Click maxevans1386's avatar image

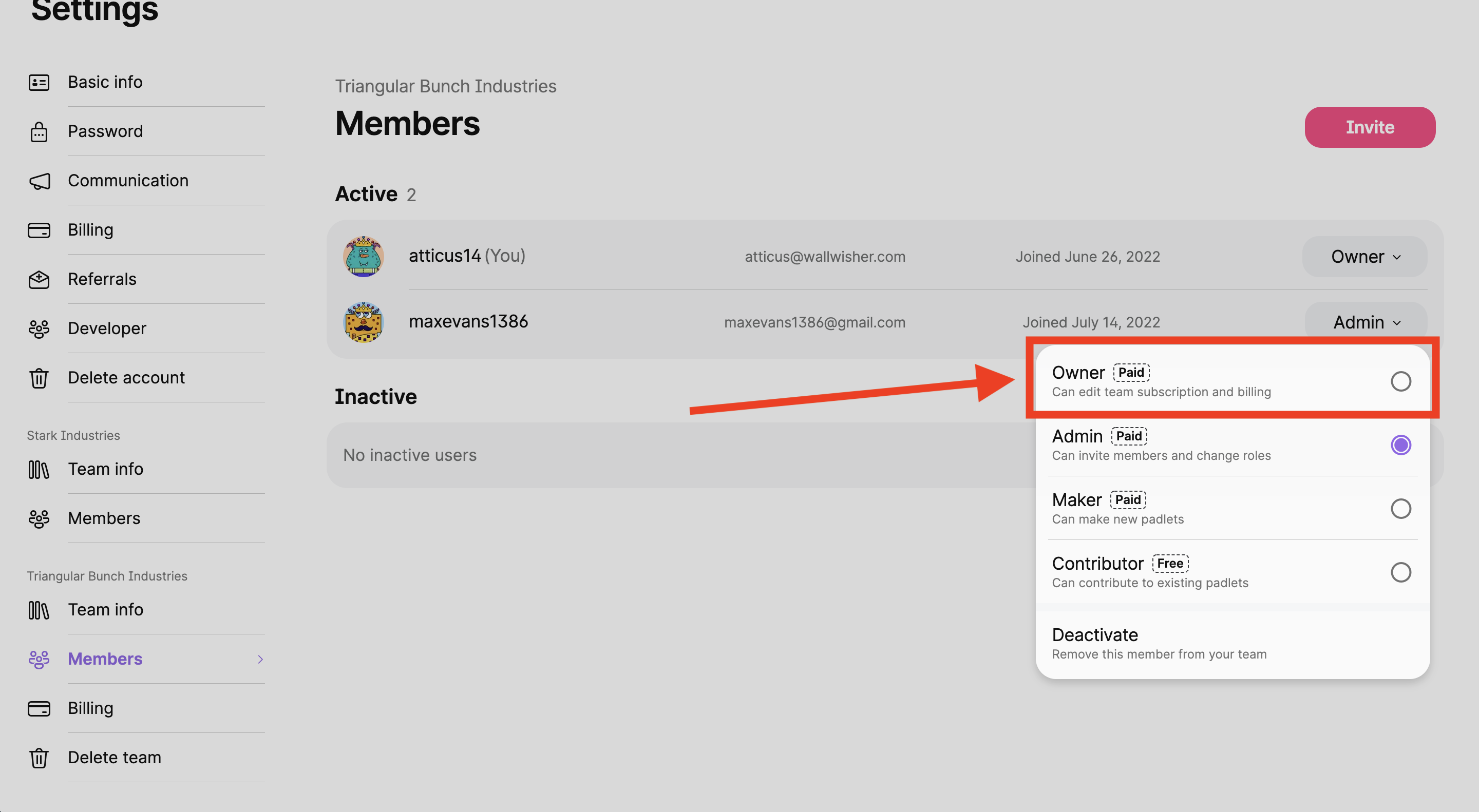click(364, 322)
